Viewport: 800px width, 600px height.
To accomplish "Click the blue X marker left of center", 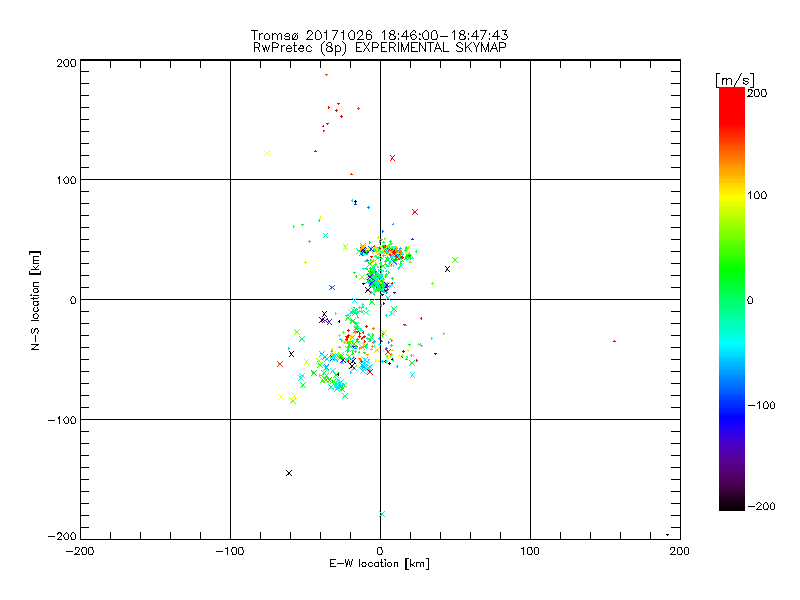I will coord(332,288).
